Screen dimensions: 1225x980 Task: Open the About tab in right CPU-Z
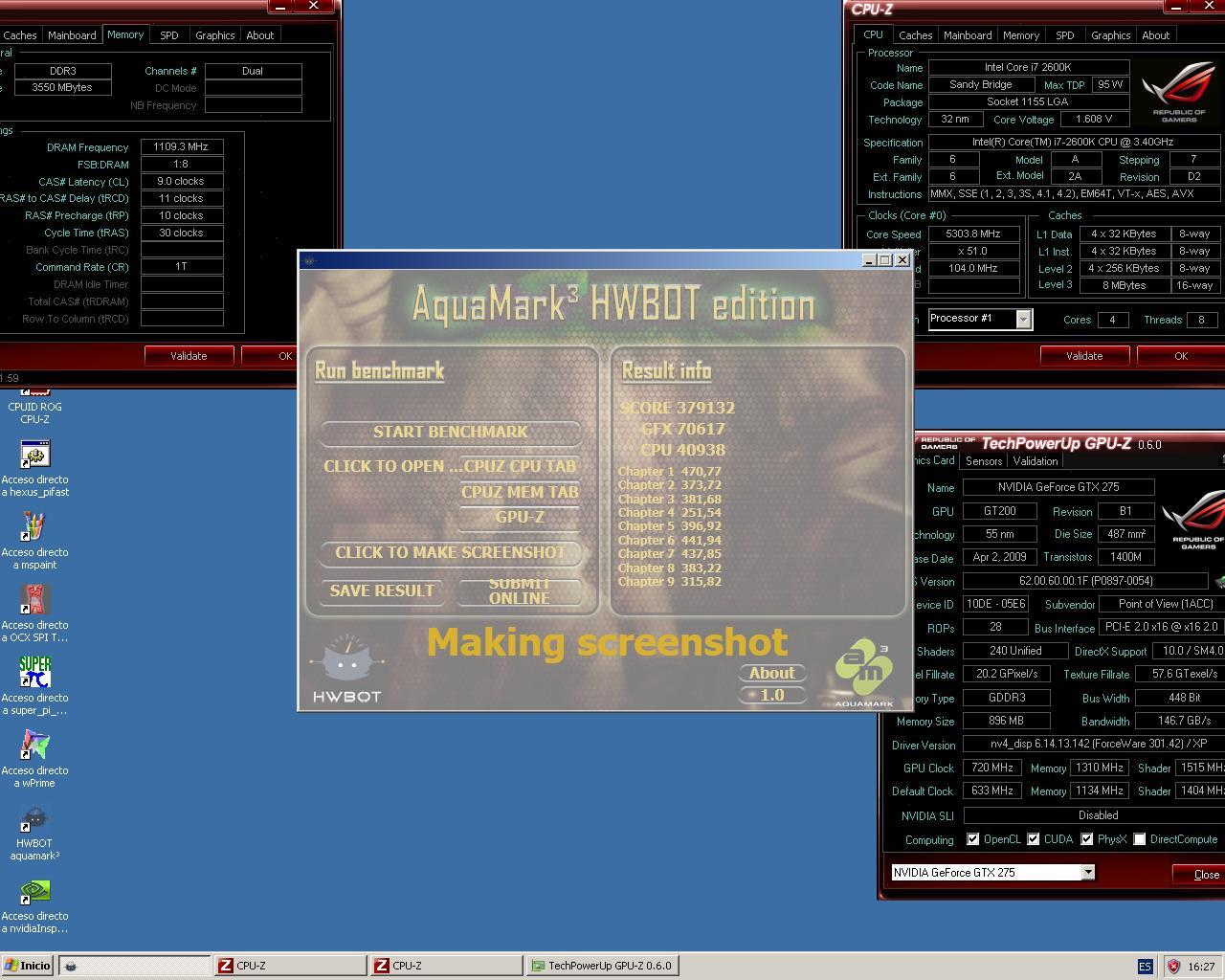tap(1156, 35)
